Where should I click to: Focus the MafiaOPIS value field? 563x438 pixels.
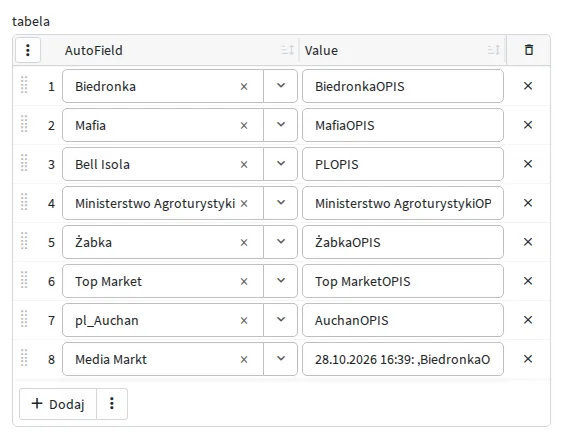403,125
